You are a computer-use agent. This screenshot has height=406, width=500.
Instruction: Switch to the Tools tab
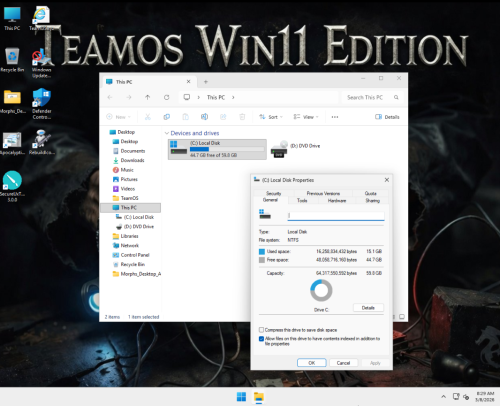point(302,200)
